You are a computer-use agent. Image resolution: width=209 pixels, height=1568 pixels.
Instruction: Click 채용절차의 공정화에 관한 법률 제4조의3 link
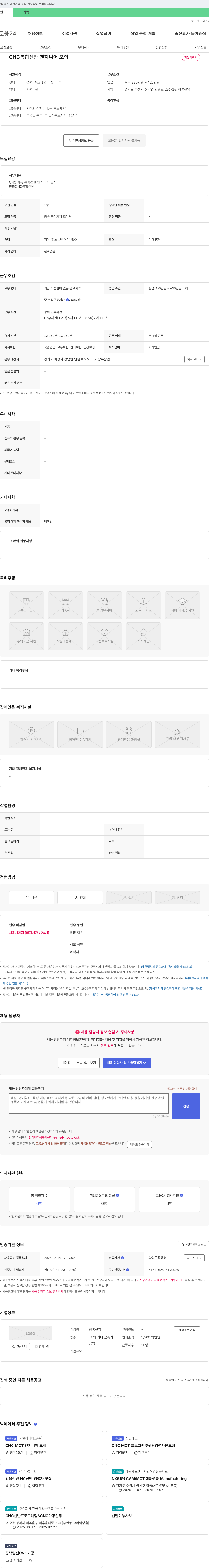pos(166,967)
